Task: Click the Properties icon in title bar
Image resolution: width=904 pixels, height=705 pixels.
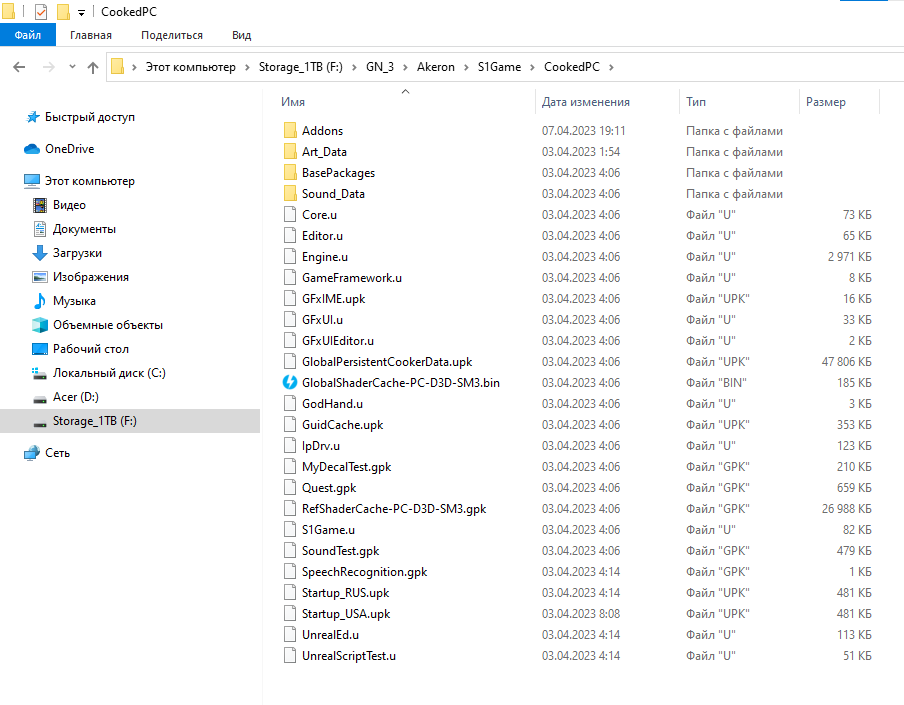Action: click(x=41, y=12)
